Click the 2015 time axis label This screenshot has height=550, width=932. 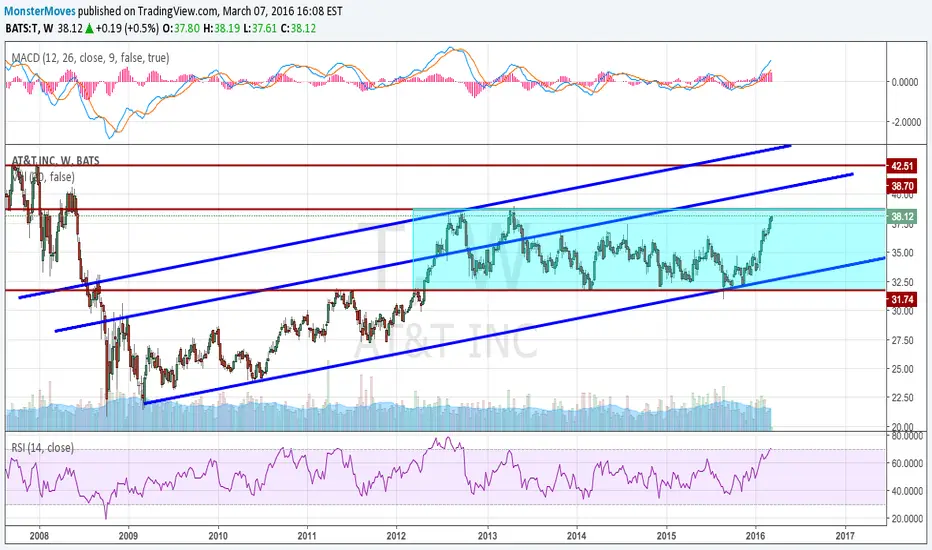coord(666,536)
